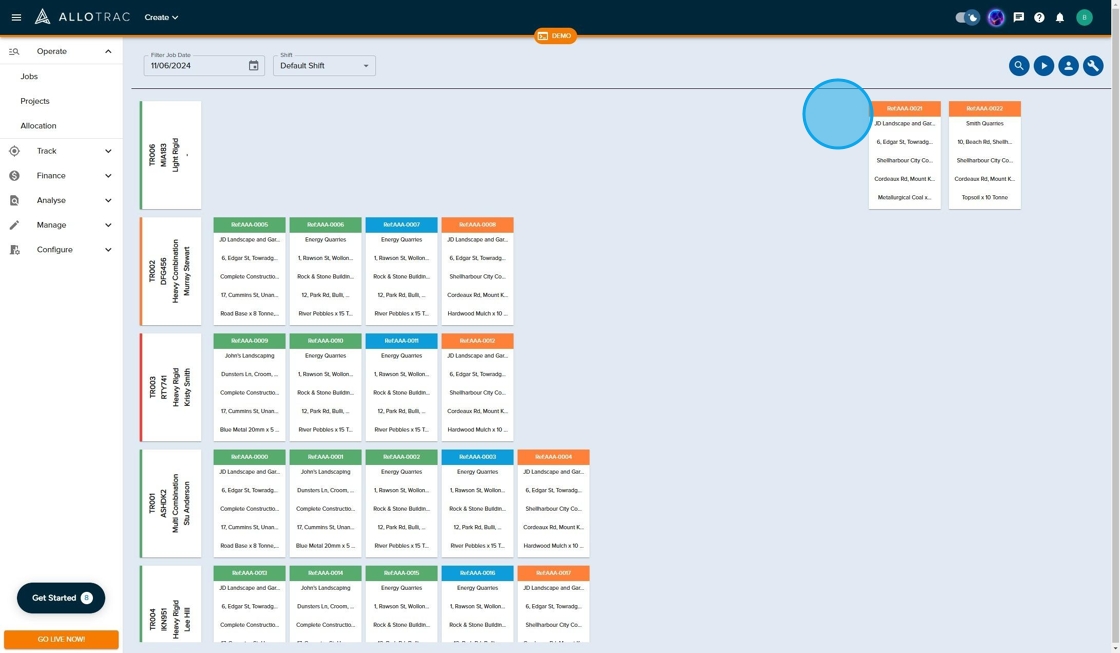Open Jobs in the sidebar
The width and height of the screenshot is (1120, 653).
29,76
